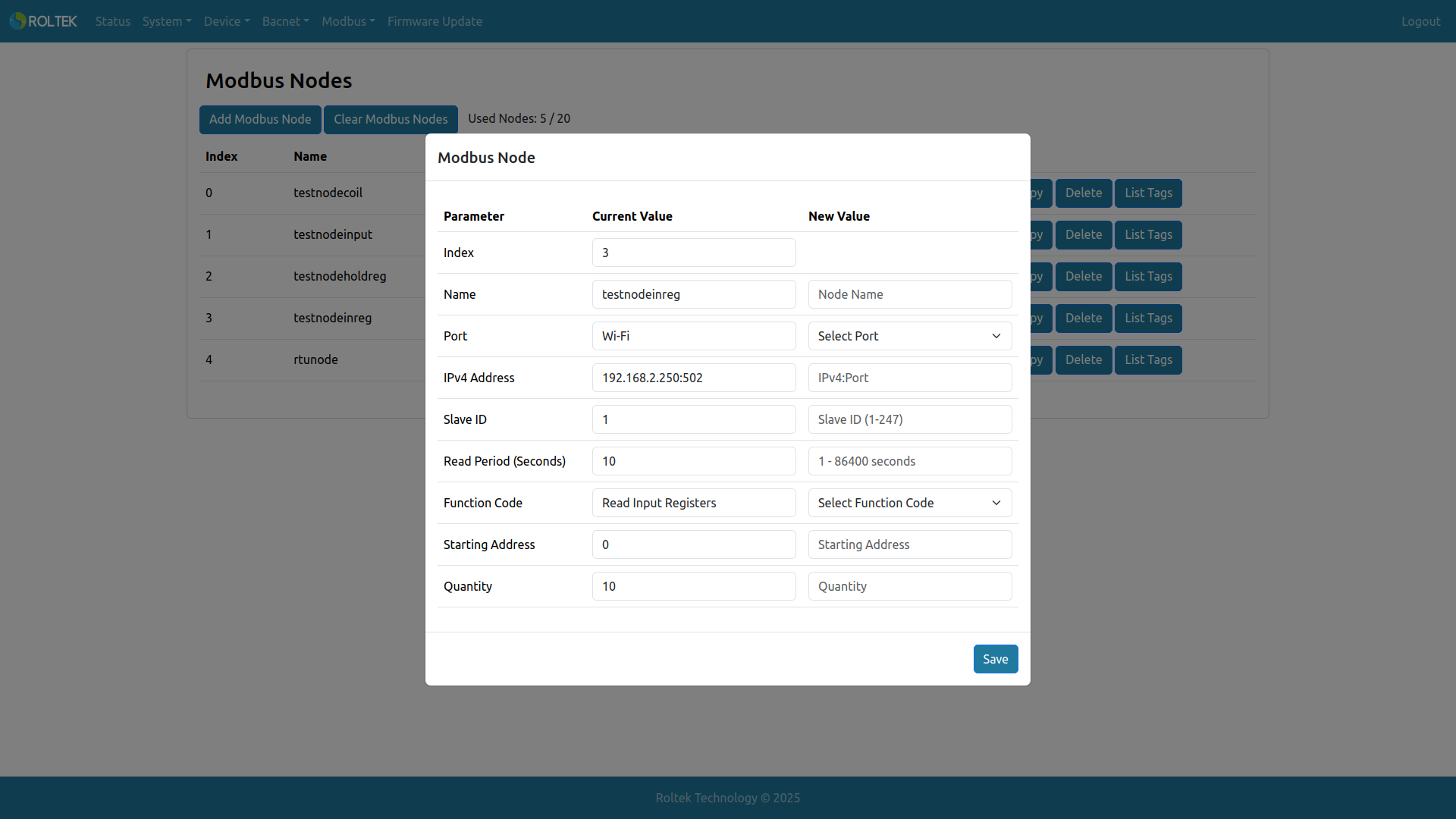Click the rtunode name cell

[x=315, y=359]
